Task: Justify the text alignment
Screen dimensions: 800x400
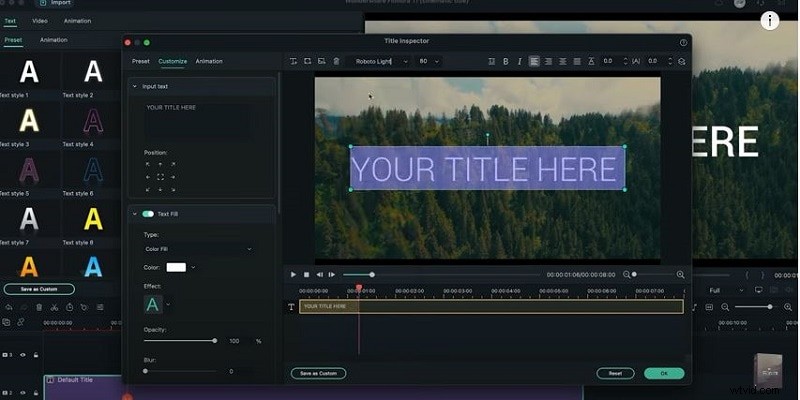Action: (577, 61)
